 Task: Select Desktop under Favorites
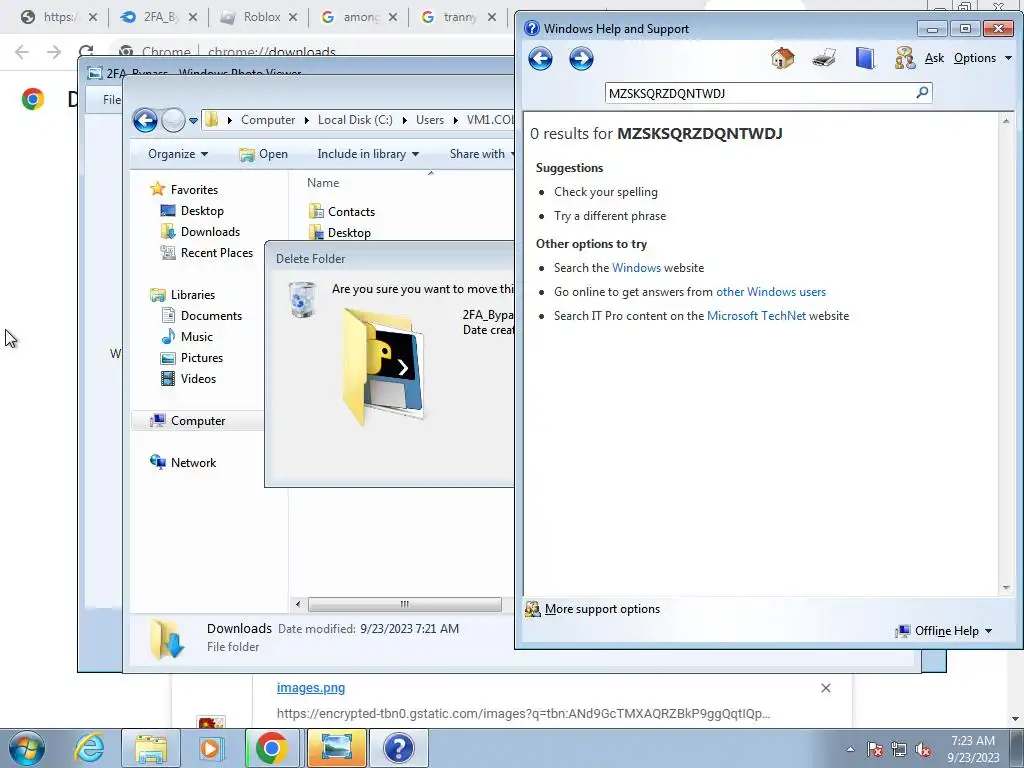coord(202,211)
